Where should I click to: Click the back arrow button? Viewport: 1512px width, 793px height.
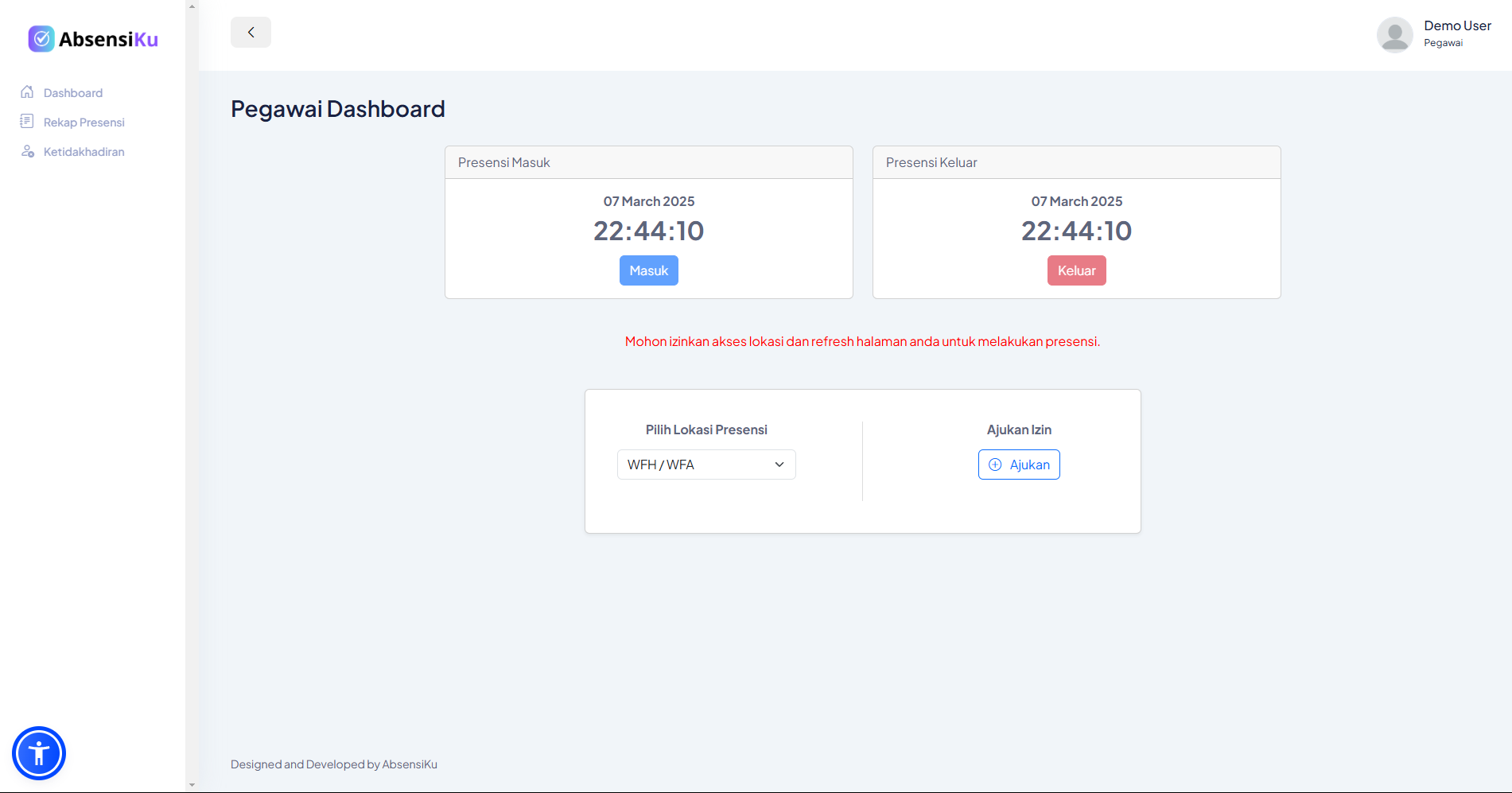pos(251,32)
